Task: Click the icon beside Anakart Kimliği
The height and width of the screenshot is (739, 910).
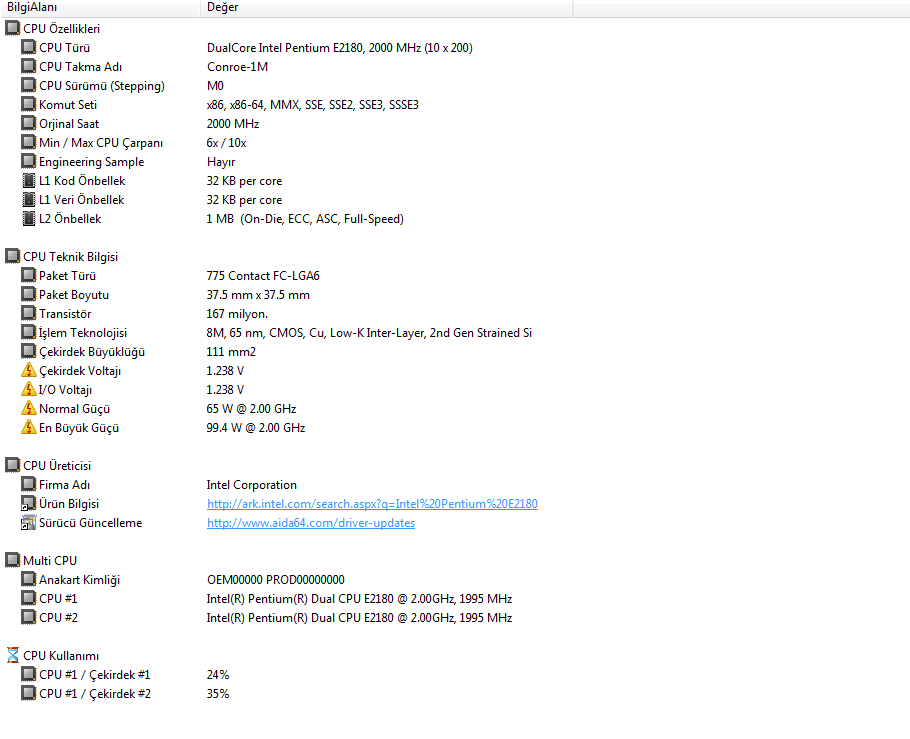Action: tap(28, 579)
